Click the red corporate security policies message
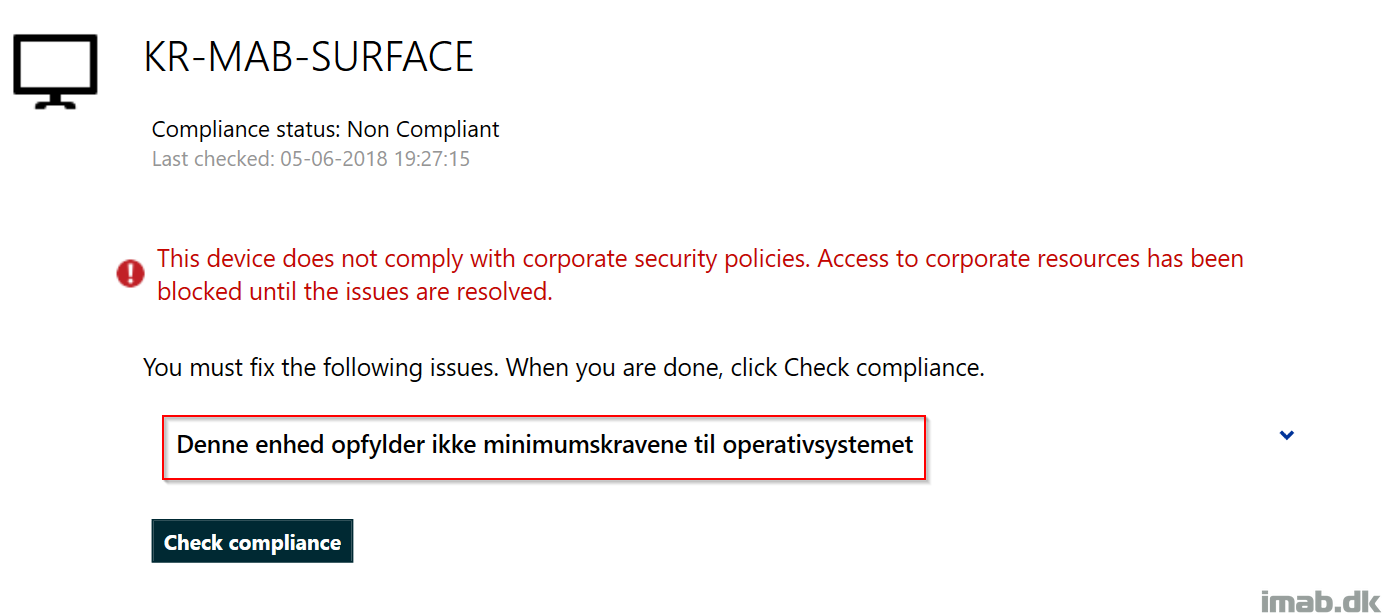 pyautogui.click(x=700, y=275)
